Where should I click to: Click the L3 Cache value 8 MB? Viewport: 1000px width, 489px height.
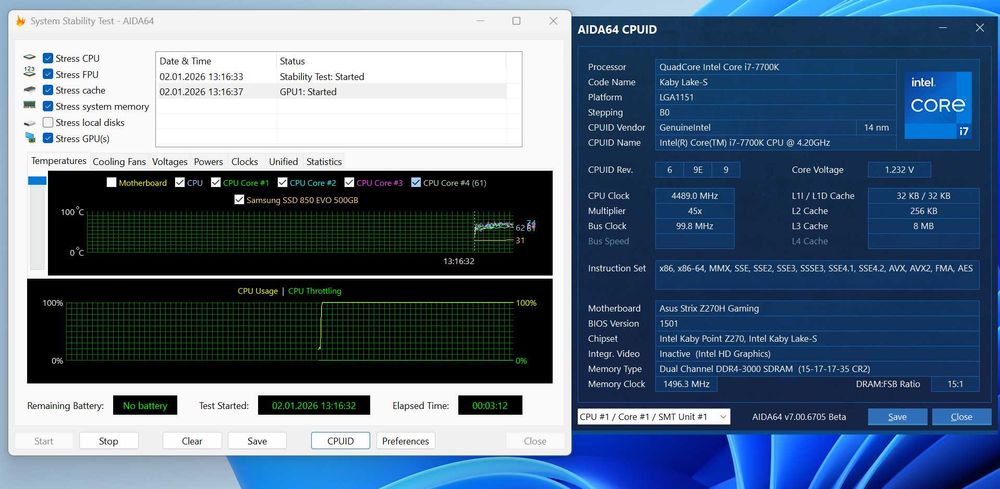923,226
